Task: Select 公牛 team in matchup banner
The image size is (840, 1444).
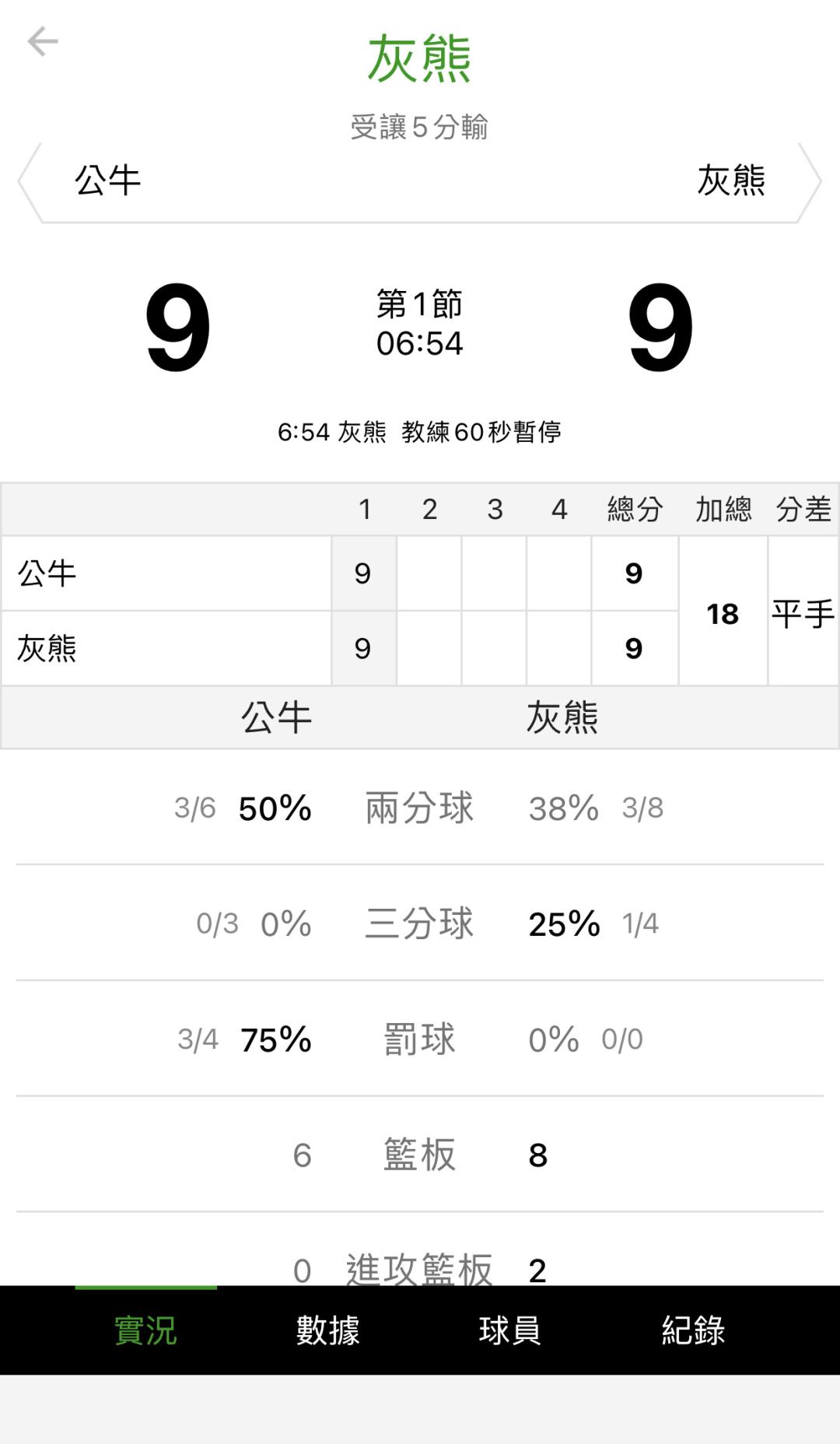Action: 108,181
